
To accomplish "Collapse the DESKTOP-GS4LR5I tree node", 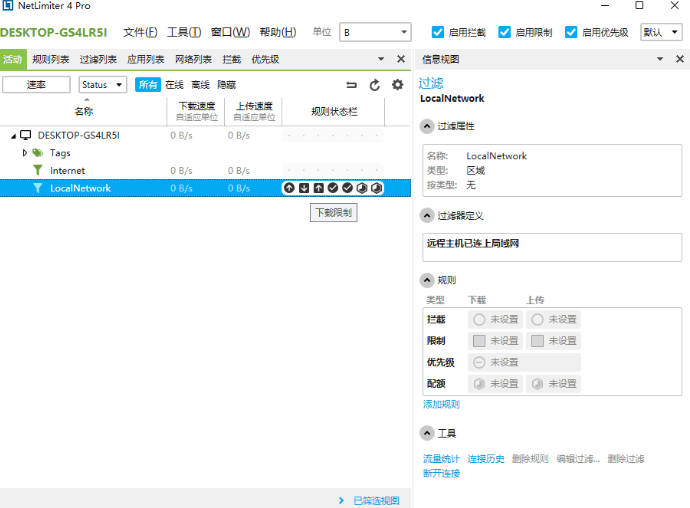I will [14, 136].
